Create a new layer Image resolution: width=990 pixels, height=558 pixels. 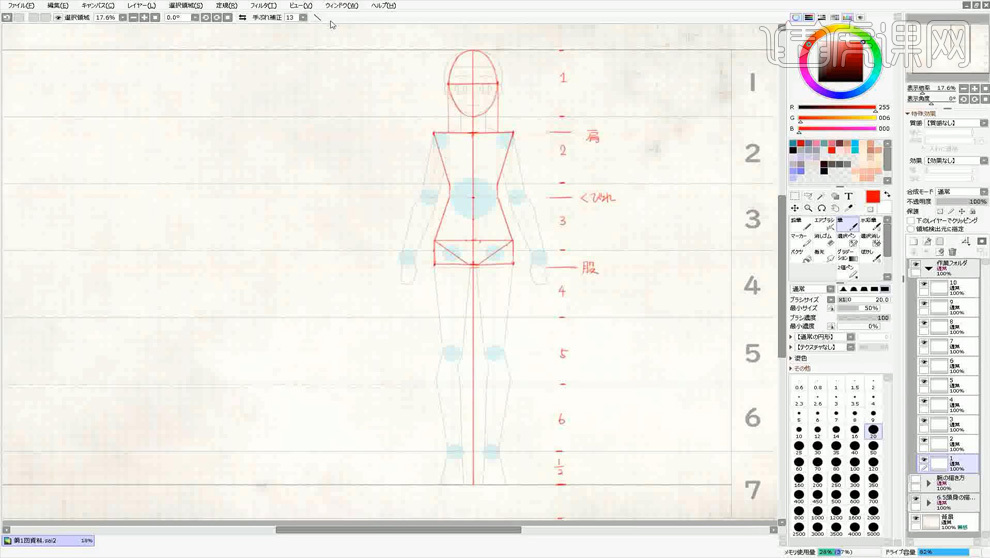click(x=914, y=242)
